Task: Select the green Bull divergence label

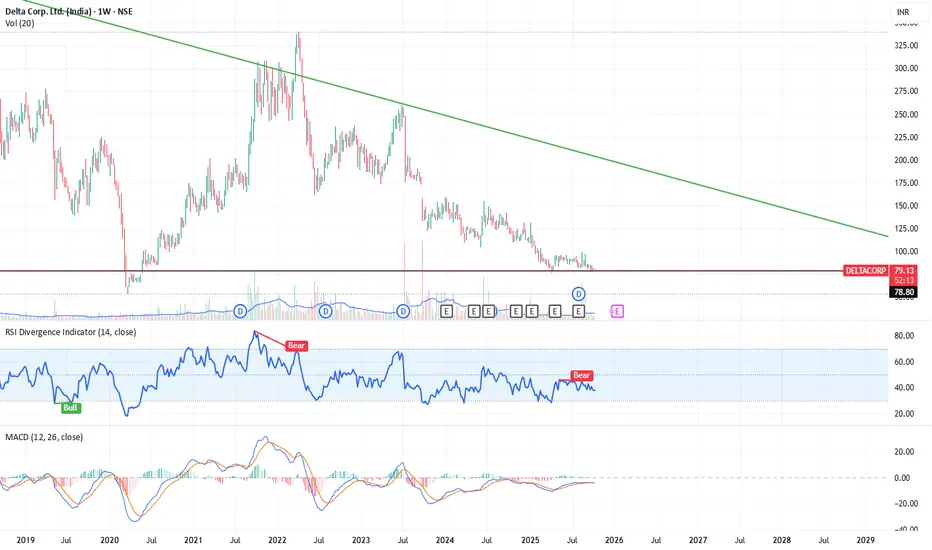Action: (x=70, y=408)
